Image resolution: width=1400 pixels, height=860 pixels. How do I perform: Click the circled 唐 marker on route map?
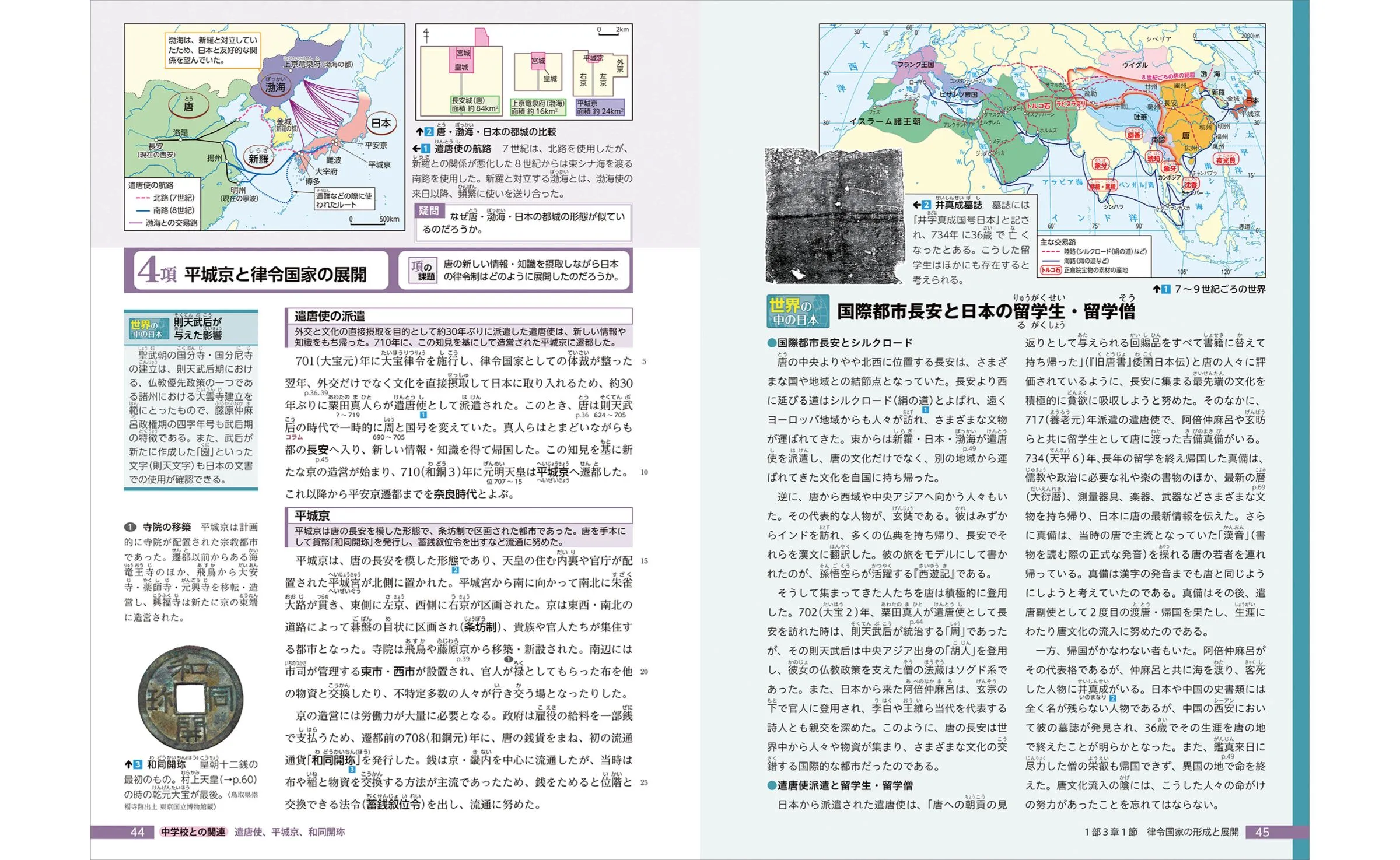(188, 106)
